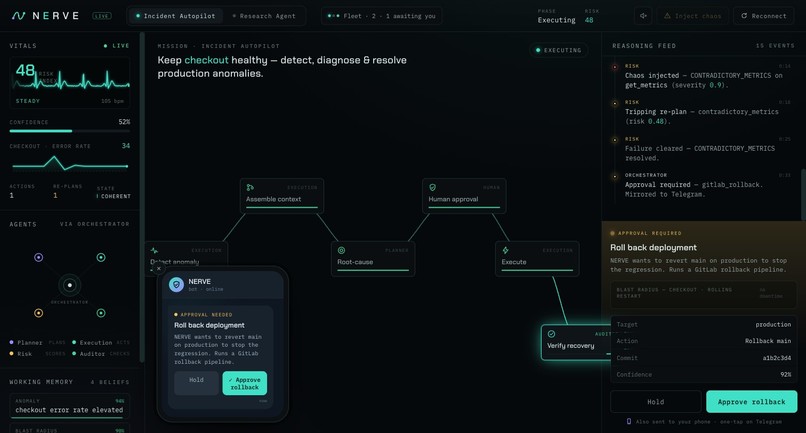Select the Assemble context graph node
The image size is (806, 433).
282,195
